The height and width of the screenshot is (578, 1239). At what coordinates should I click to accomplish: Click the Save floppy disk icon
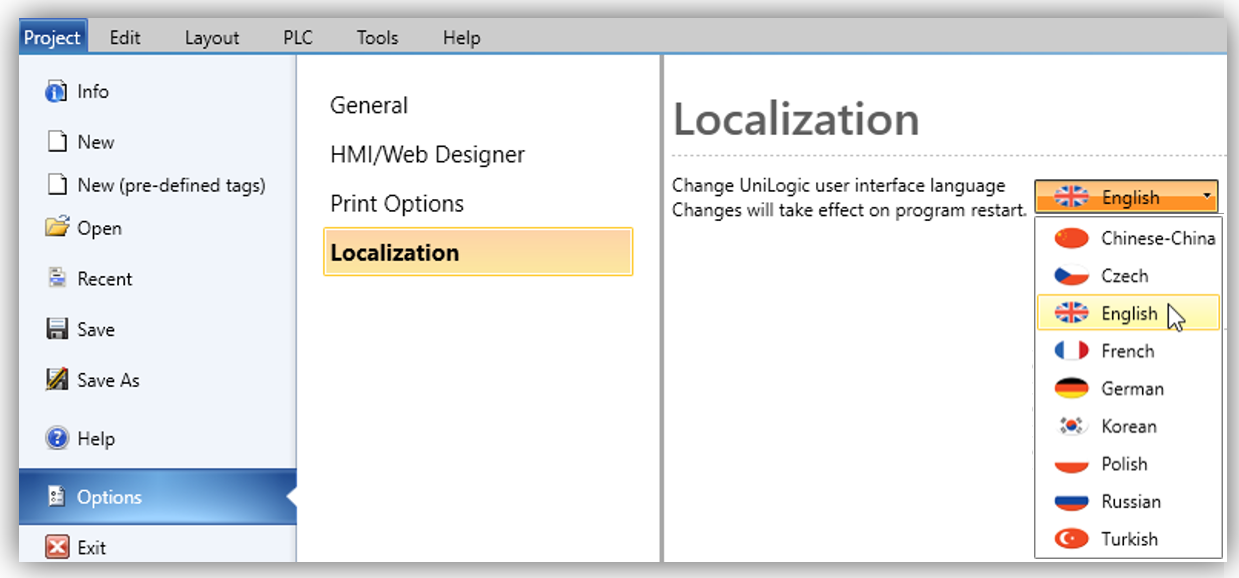(x=57, y=329)
